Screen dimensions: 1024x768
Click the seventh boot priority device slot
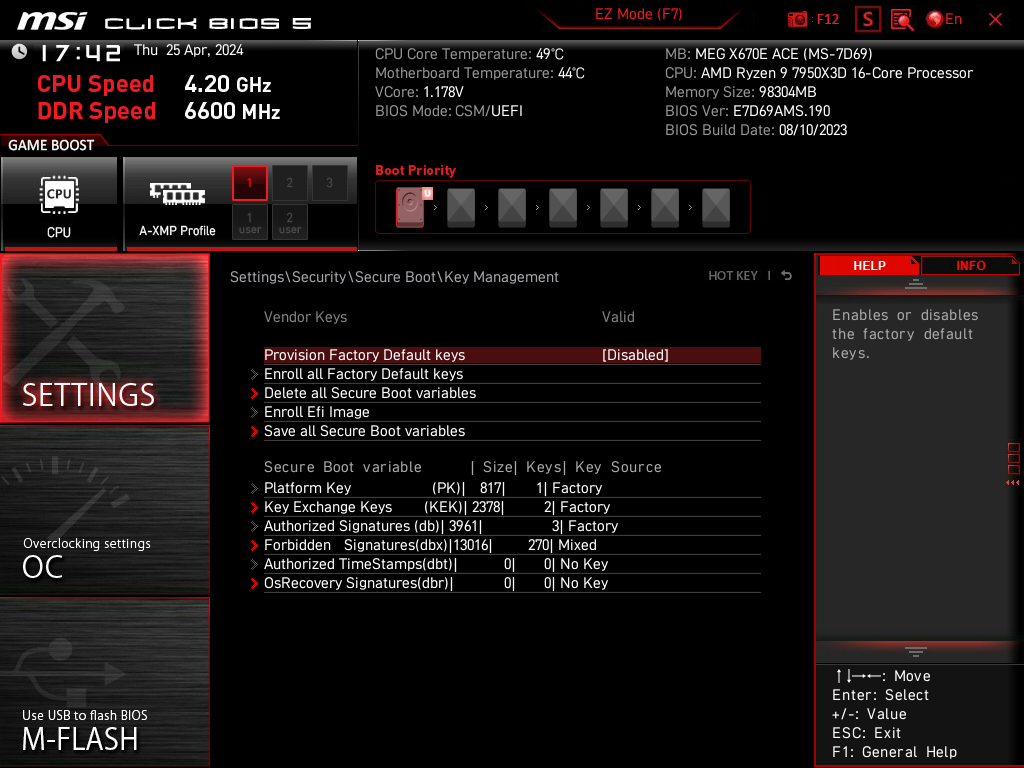point(716,207)
